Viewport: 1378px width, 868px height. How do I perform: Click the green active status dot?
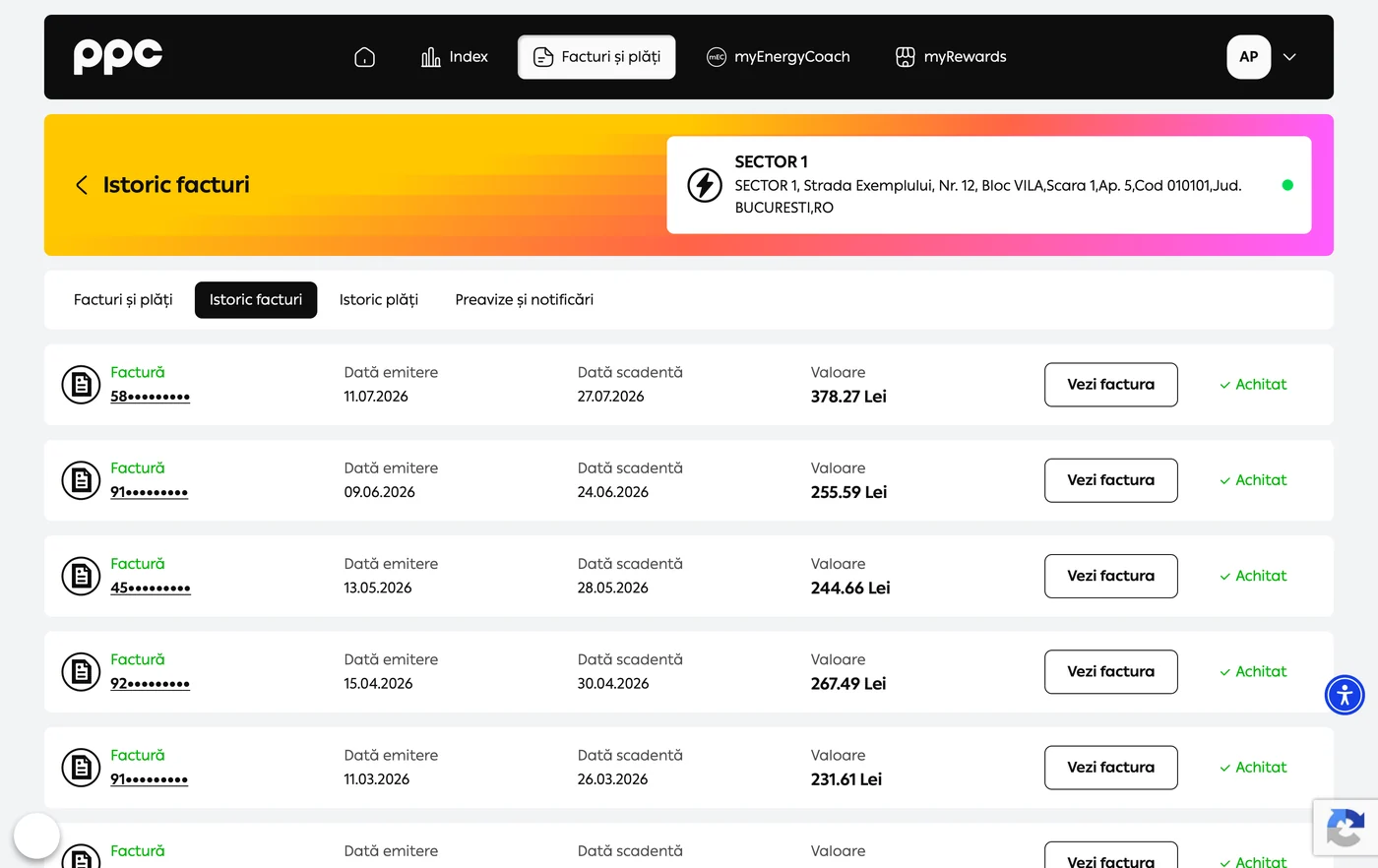pyautogui.click(x=1287, y=185)
